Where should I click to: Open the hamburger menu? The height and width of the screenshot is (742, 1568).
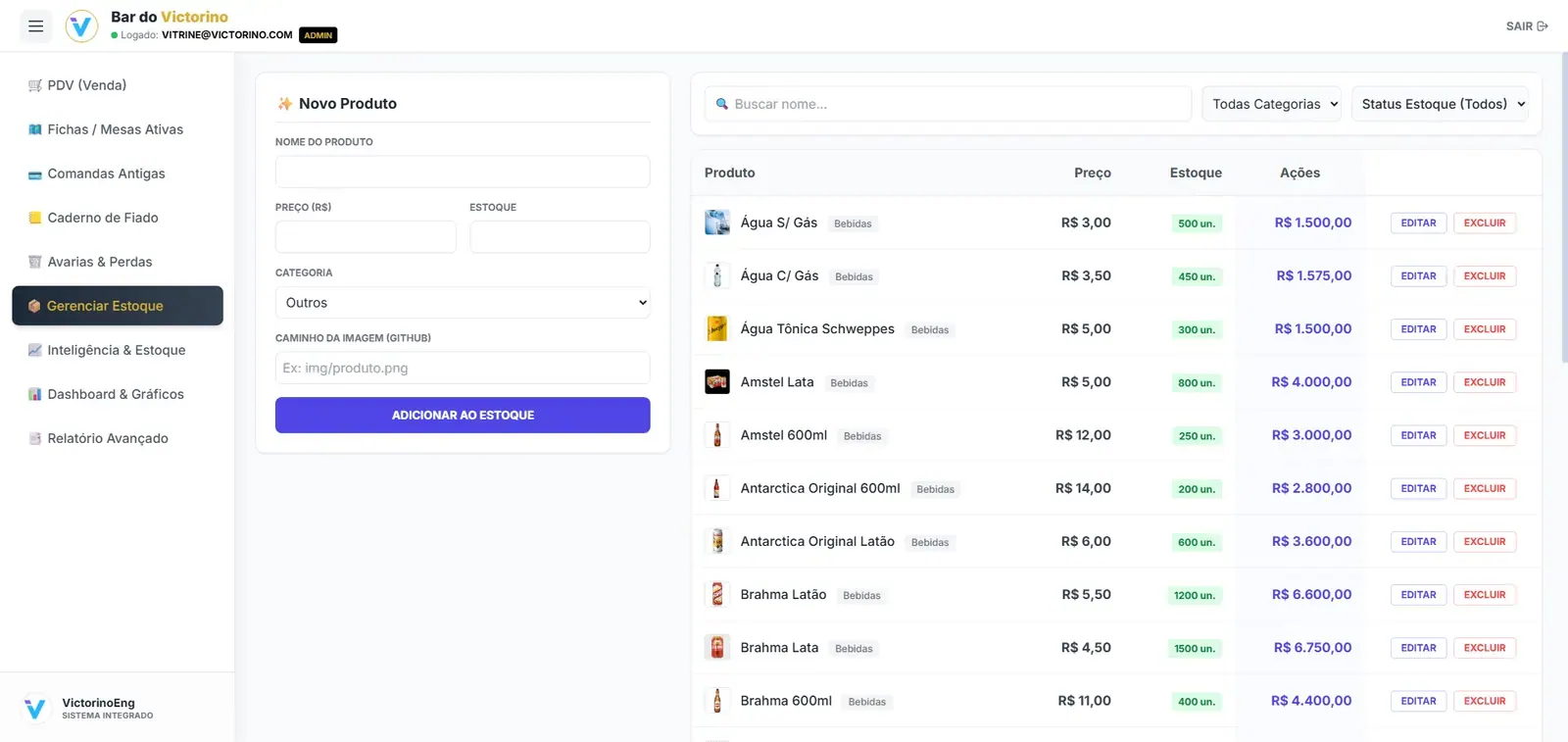35,26
